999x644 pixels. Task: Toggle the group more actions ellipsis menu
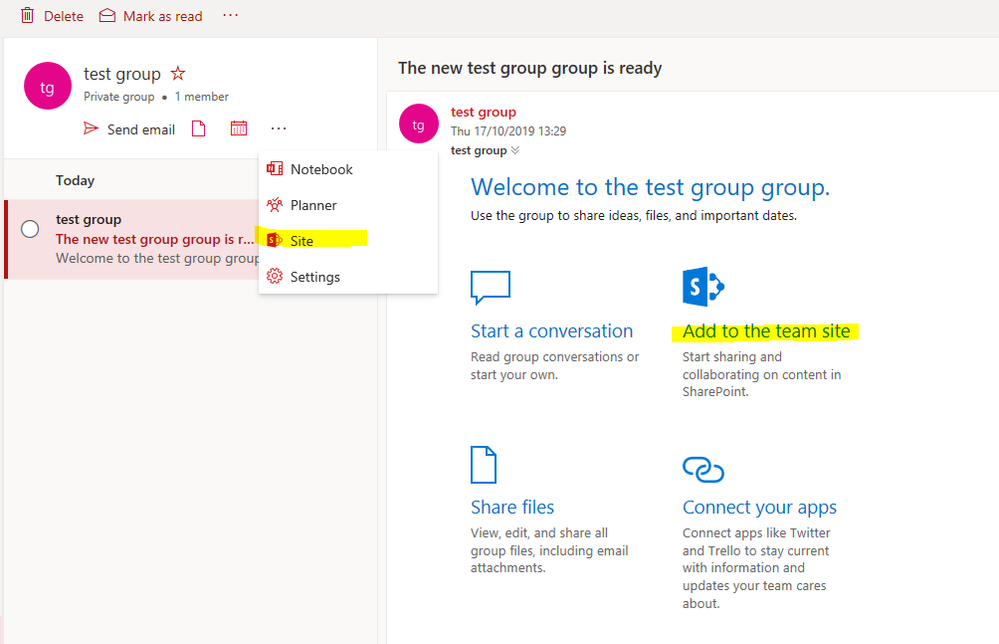278,129
